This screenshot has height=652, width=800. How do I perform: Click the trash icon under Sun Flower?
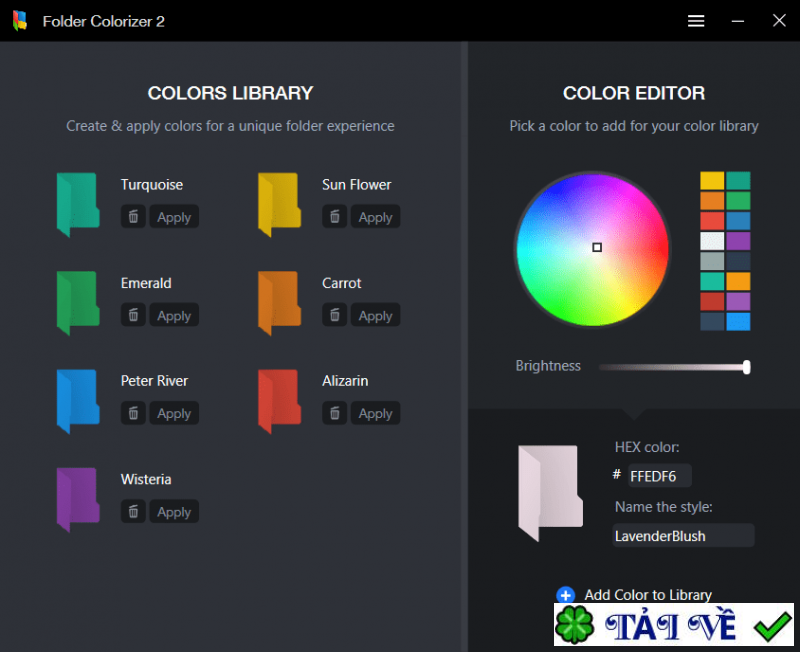335,217
